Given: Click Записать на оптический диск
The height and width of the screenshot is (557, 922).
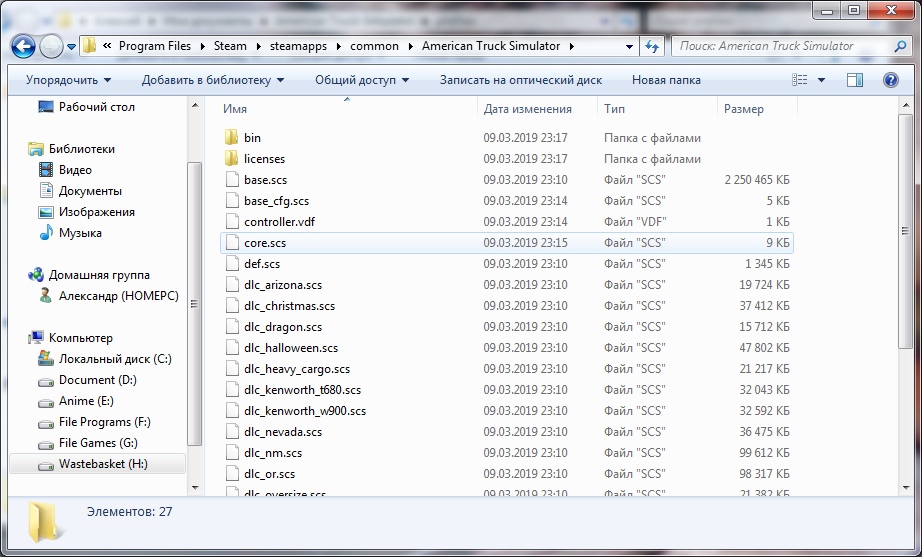Looking at the screenshot, I should [521, 80].
